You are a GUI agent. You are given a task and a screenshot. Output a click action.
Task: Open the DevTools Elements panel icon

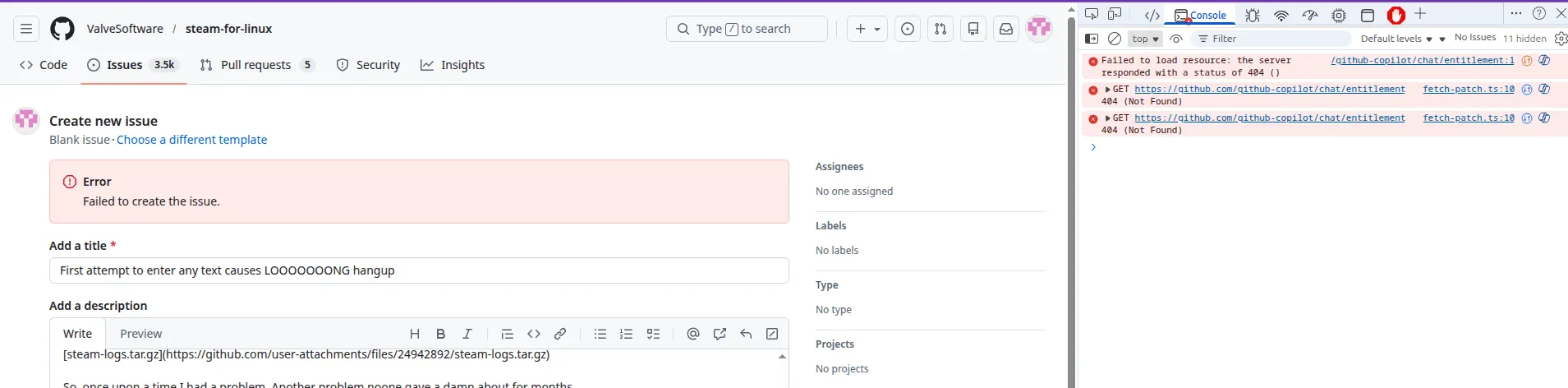pyautogui.click(x=1152, y=15)
